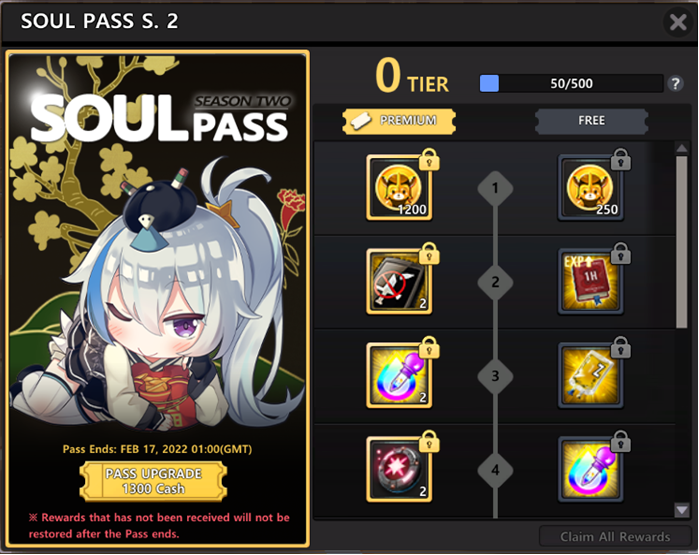Image resolution: width=699 pixels, height=555 pixels.
Task: Click free tier 3 golden ticket reward
Action: pos(591,376)
